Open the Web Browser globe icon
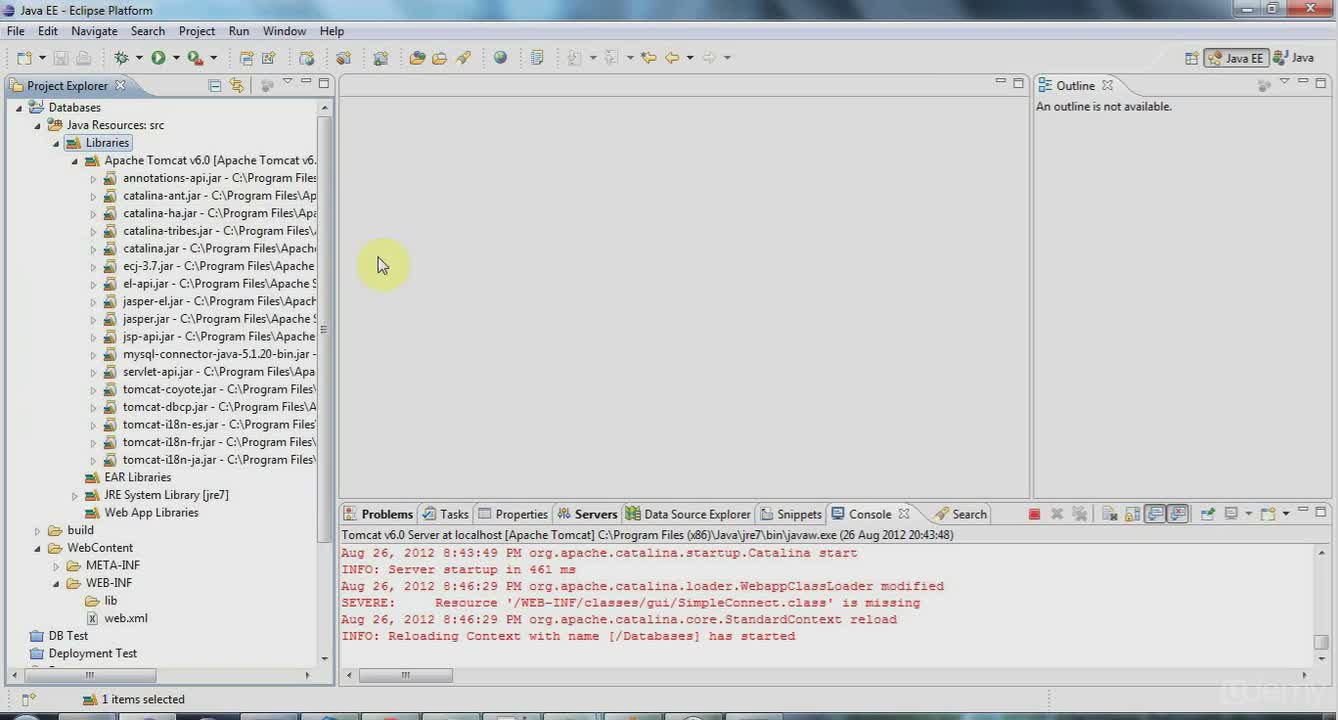 [500, 58]
